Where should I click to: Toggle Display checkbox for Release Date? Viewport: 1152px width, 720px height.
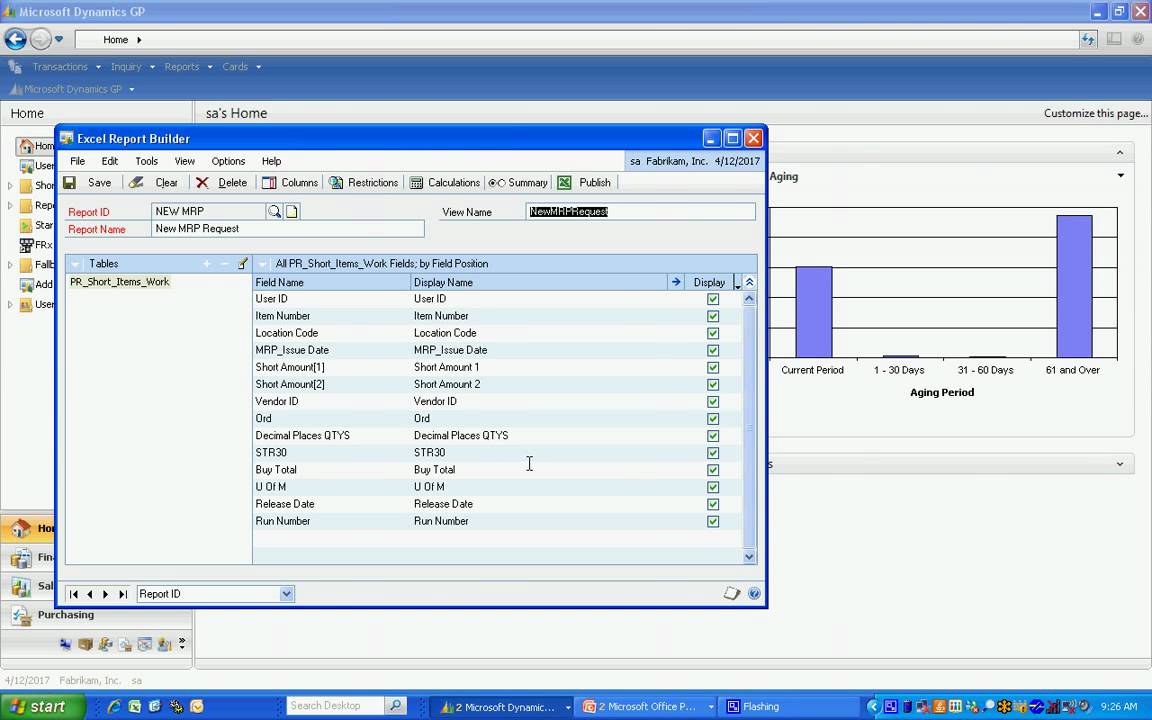pyautogui.click(x=713, y=504)
